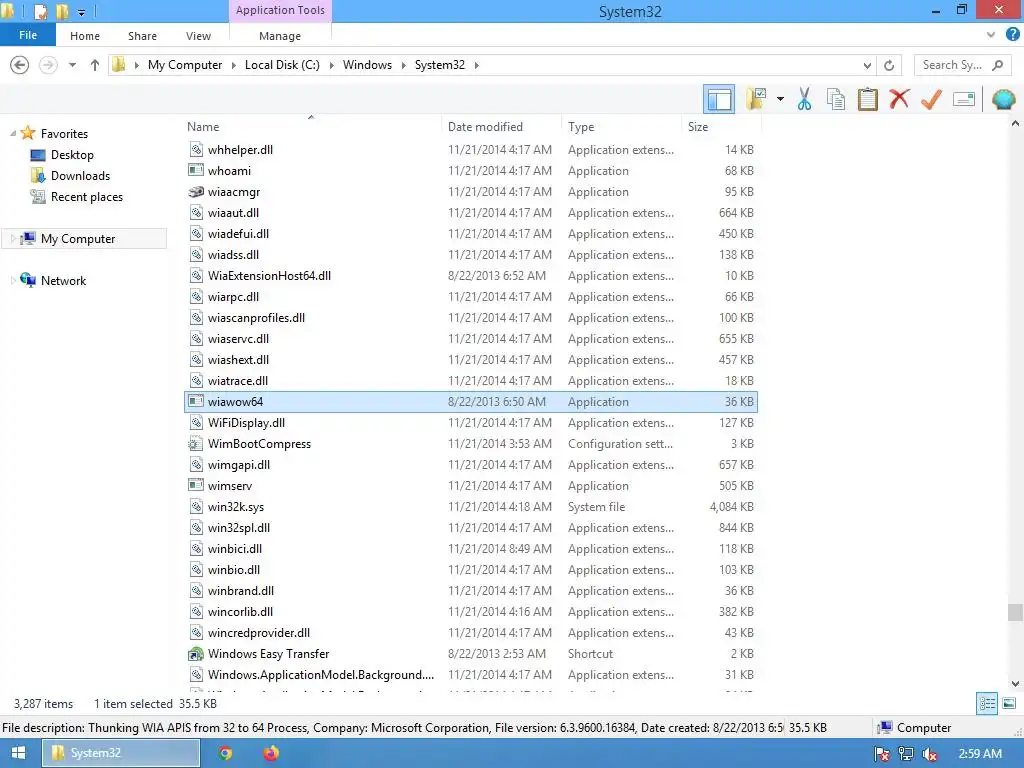This screenshot has height=768, width=1024.
Task: Open the address bar history dropdown
Action: pos(867,65)
